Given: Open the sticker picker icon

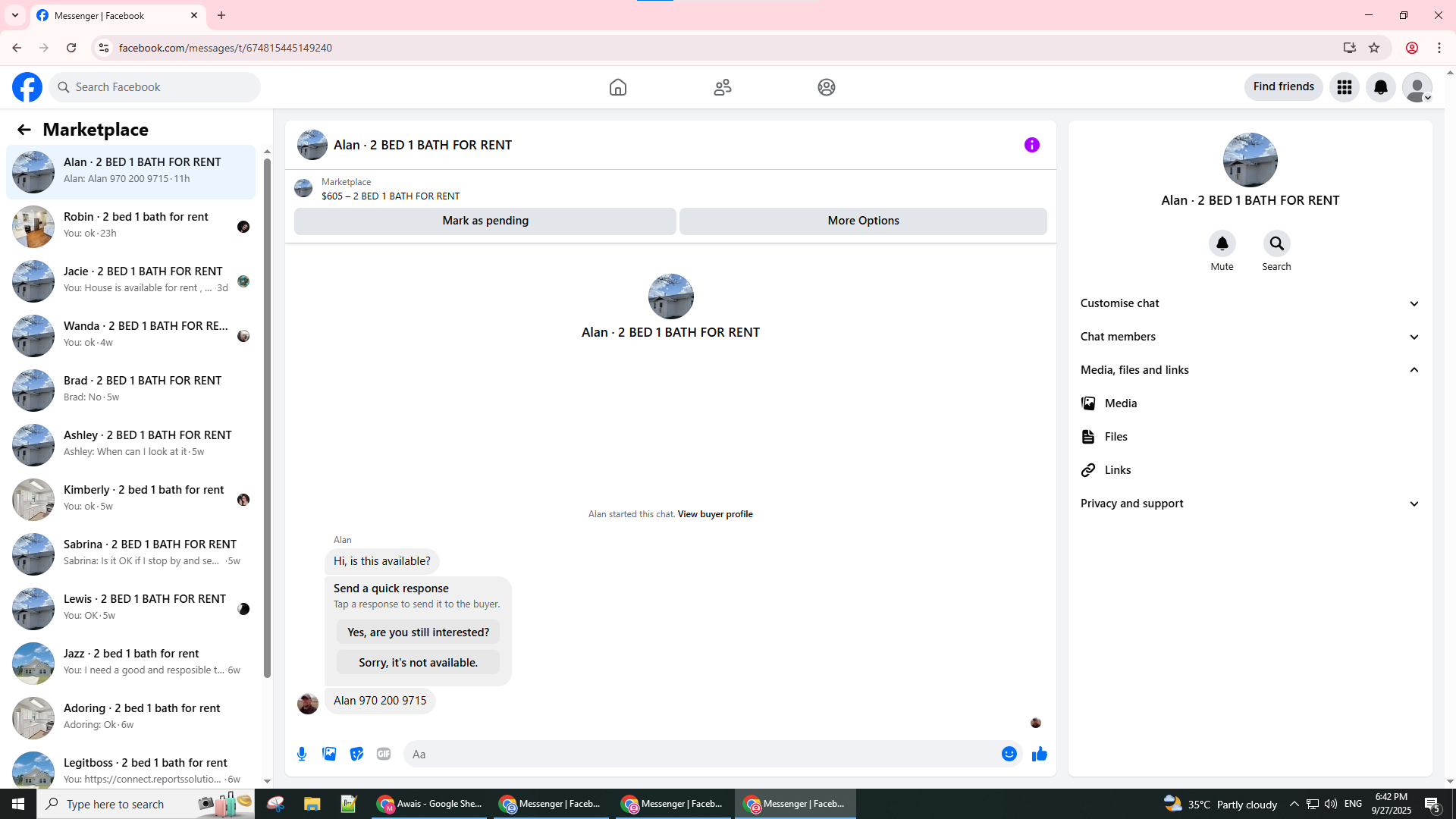Looking at the screenshot, I should [356, 754].
